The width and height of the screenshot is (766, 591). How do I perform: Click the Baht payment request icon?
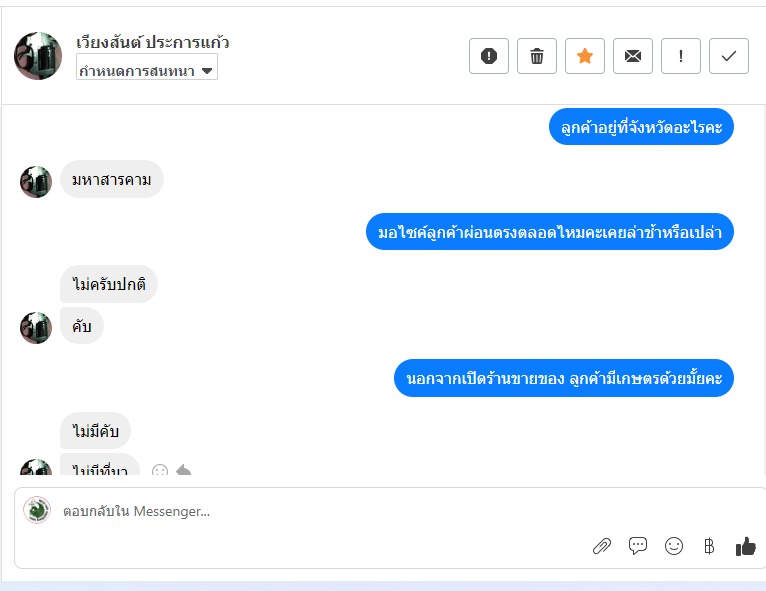(x=709, y=546)
